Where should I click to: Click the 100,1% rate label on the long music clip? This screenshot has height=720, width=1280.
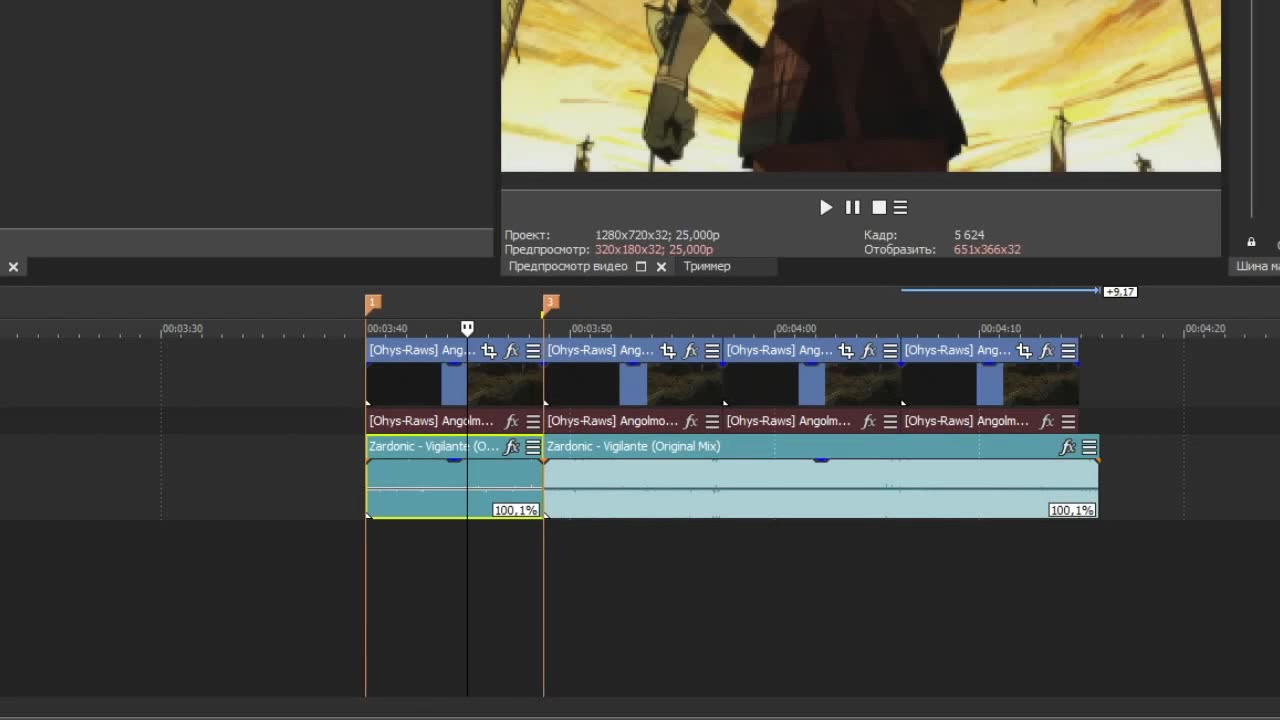pyautogui.click(x=1072, y=510)
